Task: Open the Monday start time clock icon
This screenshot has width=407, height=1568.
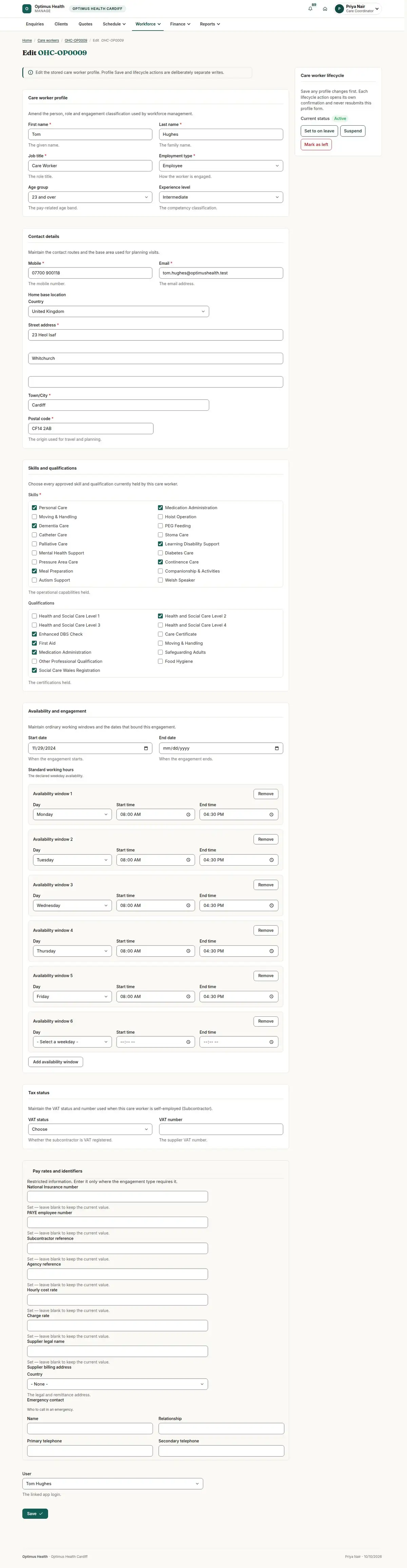Action: click(188, 814)
